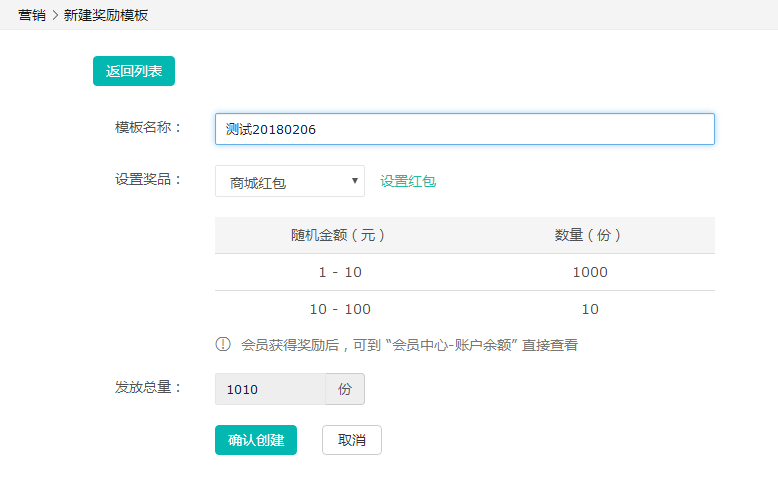Open the 商城红包 prize dropdown
Image resolution: width=778 pixels, height=492 pixels.
pos(289,181)
